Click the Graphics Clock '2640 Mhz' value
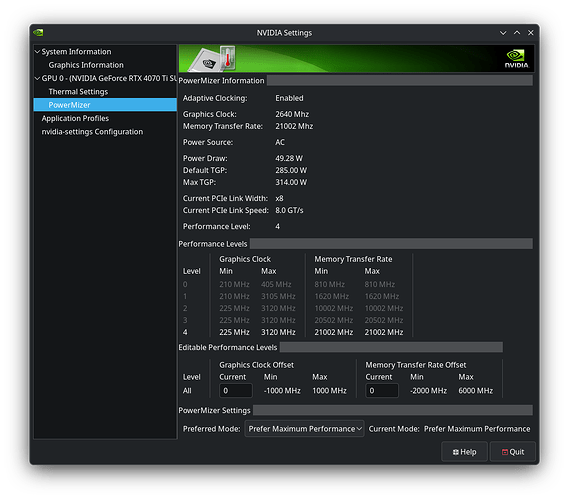Screen dimensions: 568x500 click(x=292, y=114)
